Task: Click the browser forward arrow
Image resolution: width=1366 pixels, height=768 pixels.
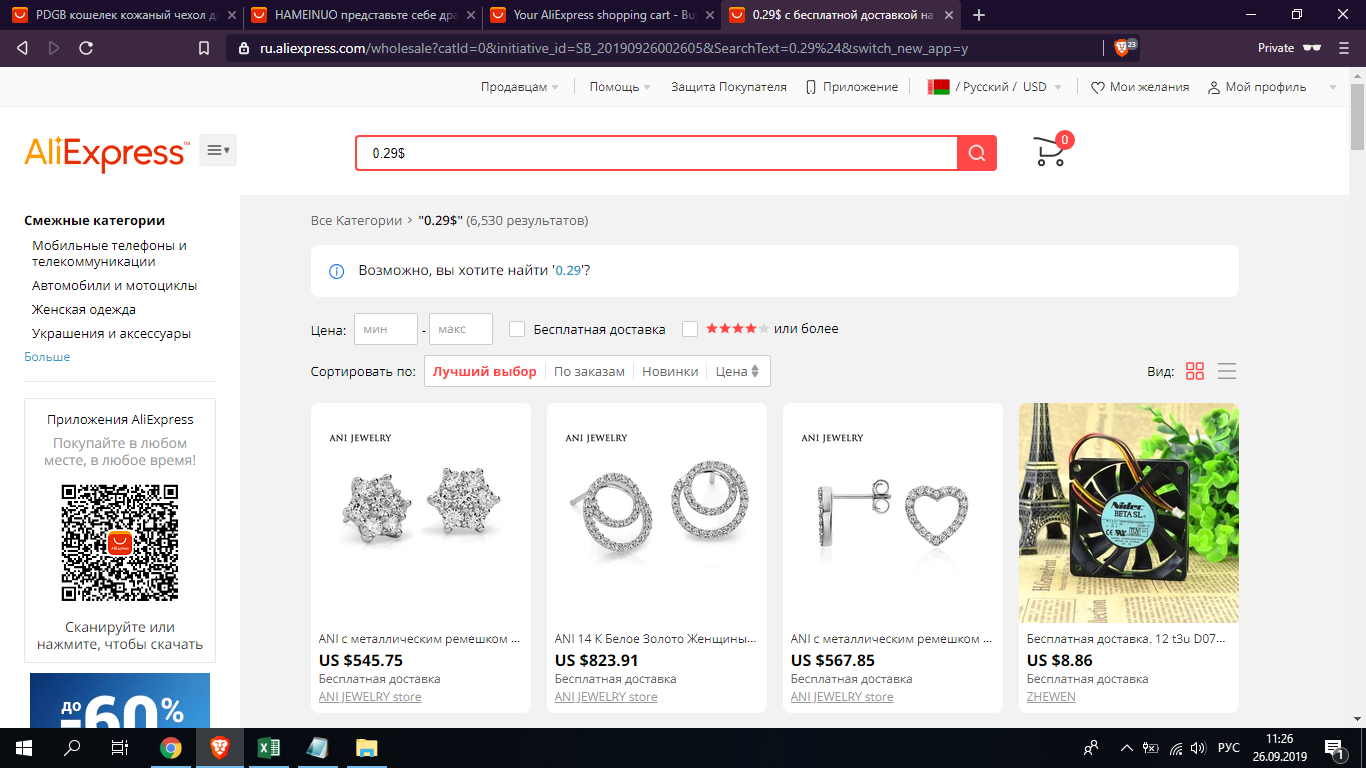Action: (x=54, y=48)
